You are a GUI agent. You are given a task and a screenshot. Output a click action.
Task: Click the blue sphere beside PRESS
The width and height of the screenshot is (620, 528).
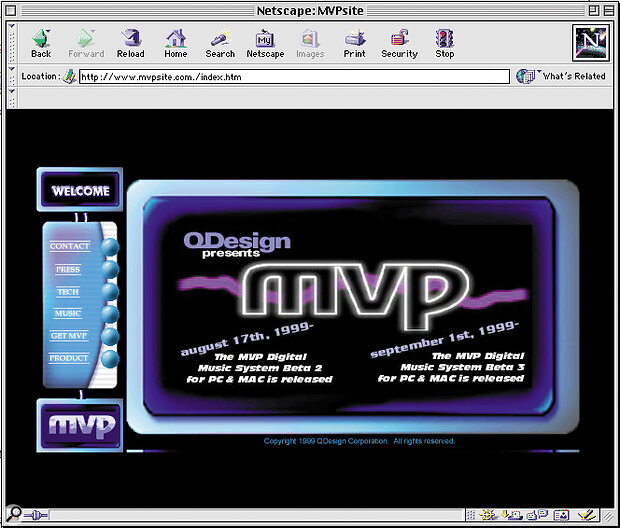[x=110, y=270]
